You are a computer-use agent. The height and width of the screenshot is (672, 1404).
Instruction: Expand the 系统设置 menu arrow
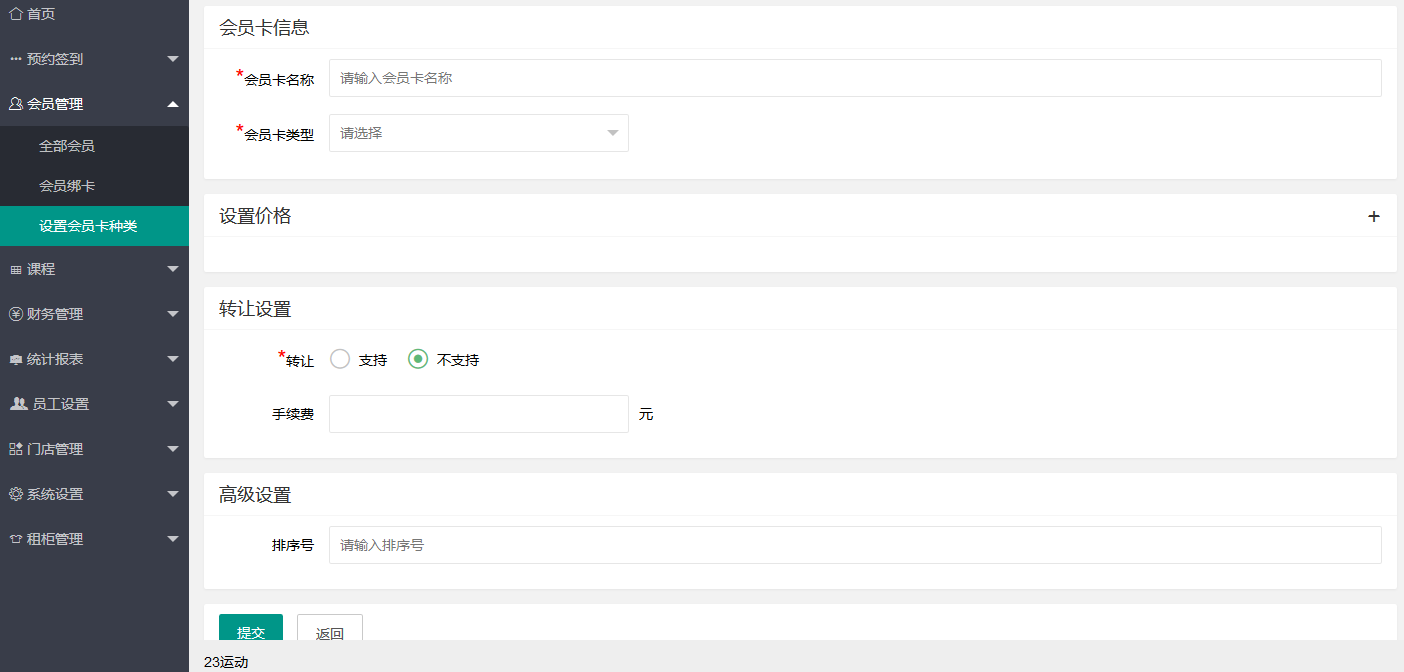click(173, 494)
